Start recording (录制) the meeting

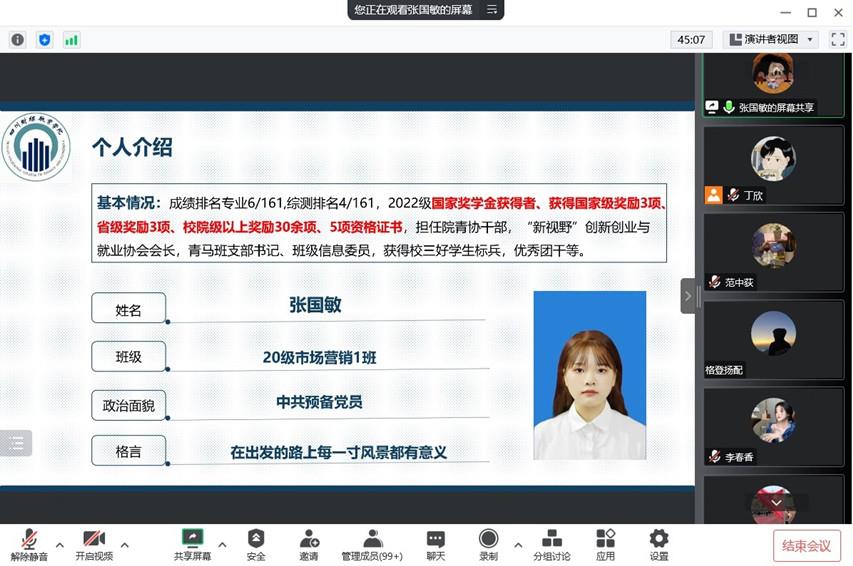[488, 545]
